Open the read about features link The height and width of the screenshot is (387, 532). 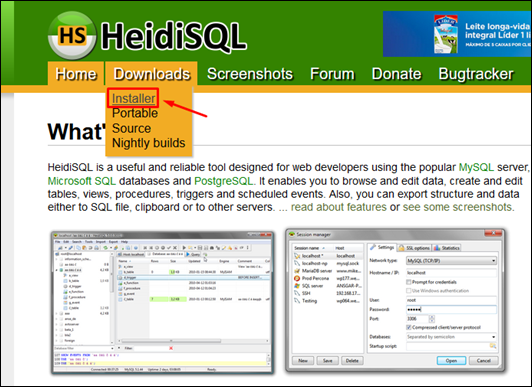338,207
